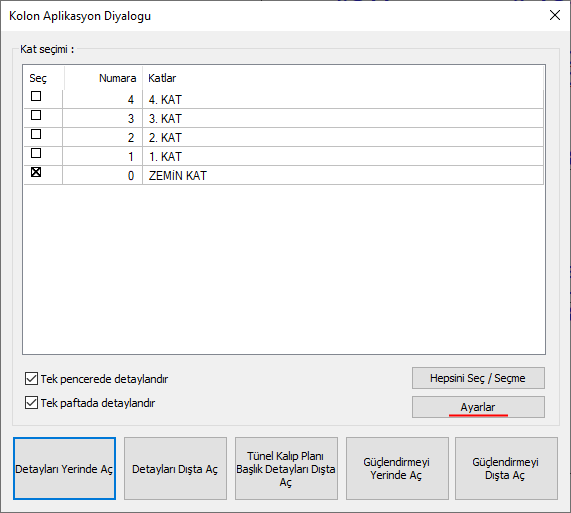Select the Katlar column header
Viewport: 571px width, 513px height.
[343, 78]
